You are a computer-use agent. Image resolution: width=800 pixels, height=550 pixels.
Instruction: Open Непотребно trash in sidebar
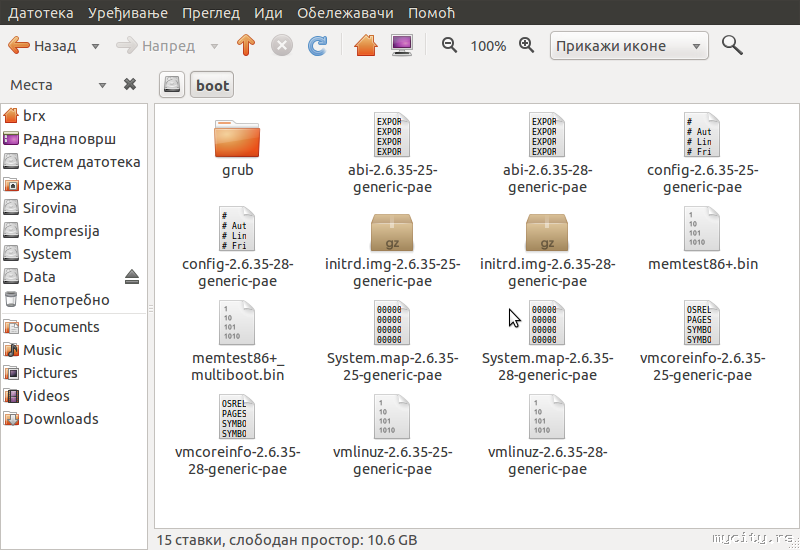pyautogui.click(x=74, y=299)
